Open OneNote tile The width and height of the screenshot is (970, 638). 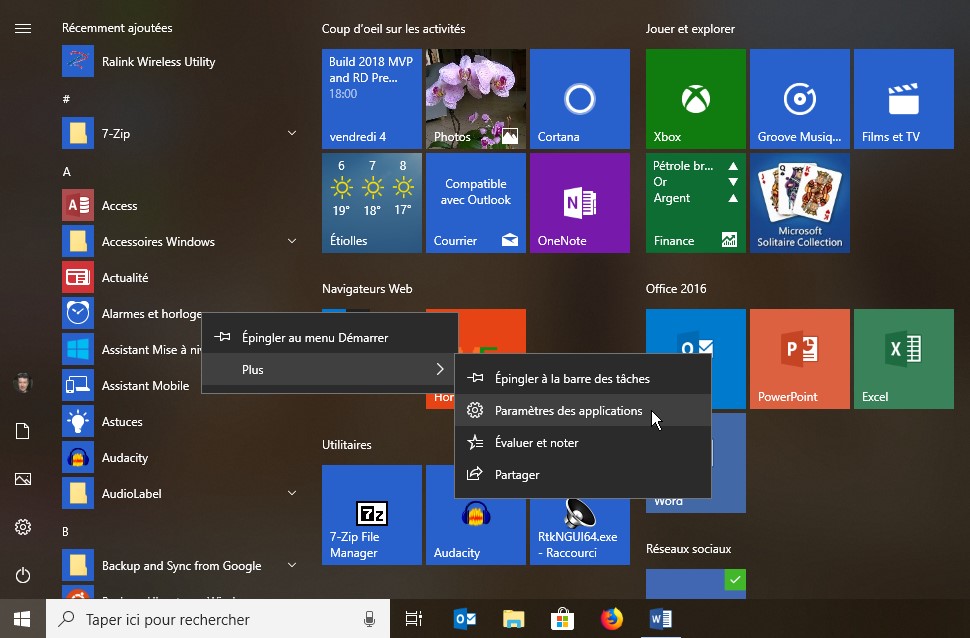tap(579, 203)
